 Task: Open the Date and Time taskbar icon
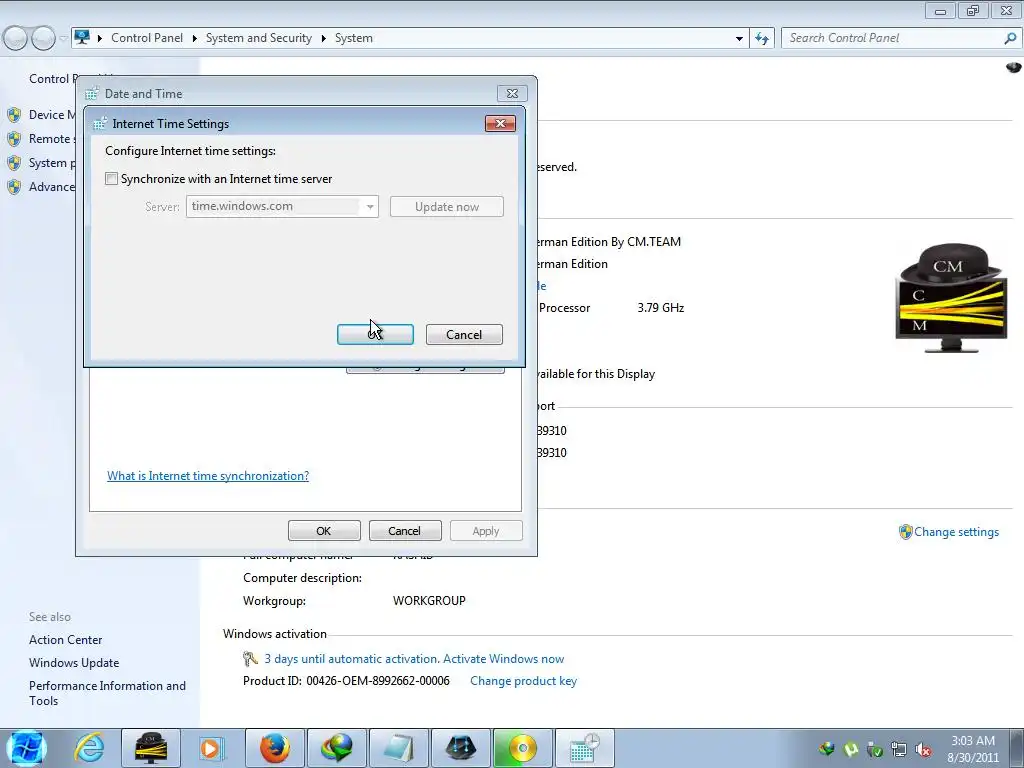pos(584,748)
